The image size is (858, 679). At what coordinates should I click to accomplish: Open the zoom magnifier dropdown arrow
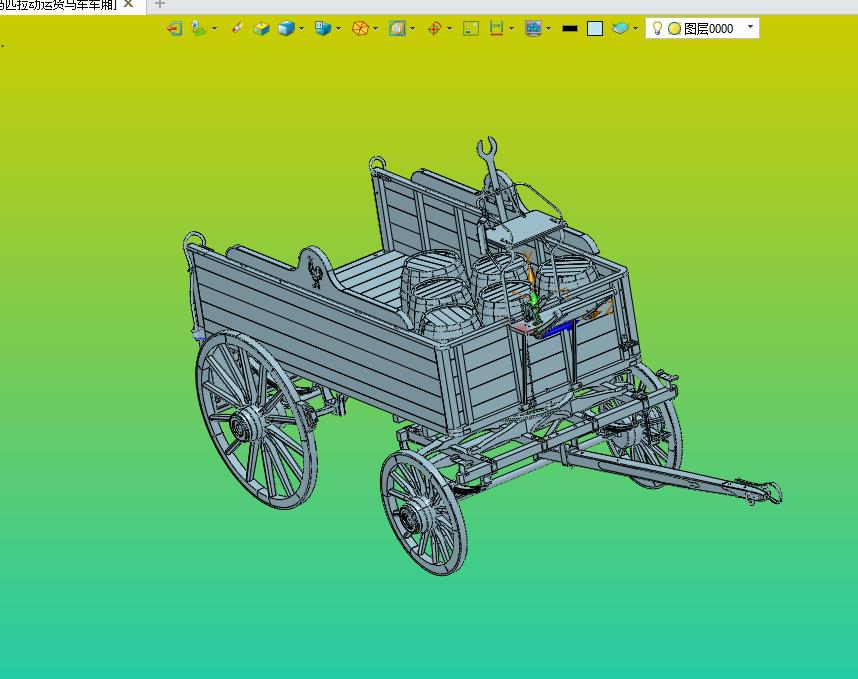[413, 28]
